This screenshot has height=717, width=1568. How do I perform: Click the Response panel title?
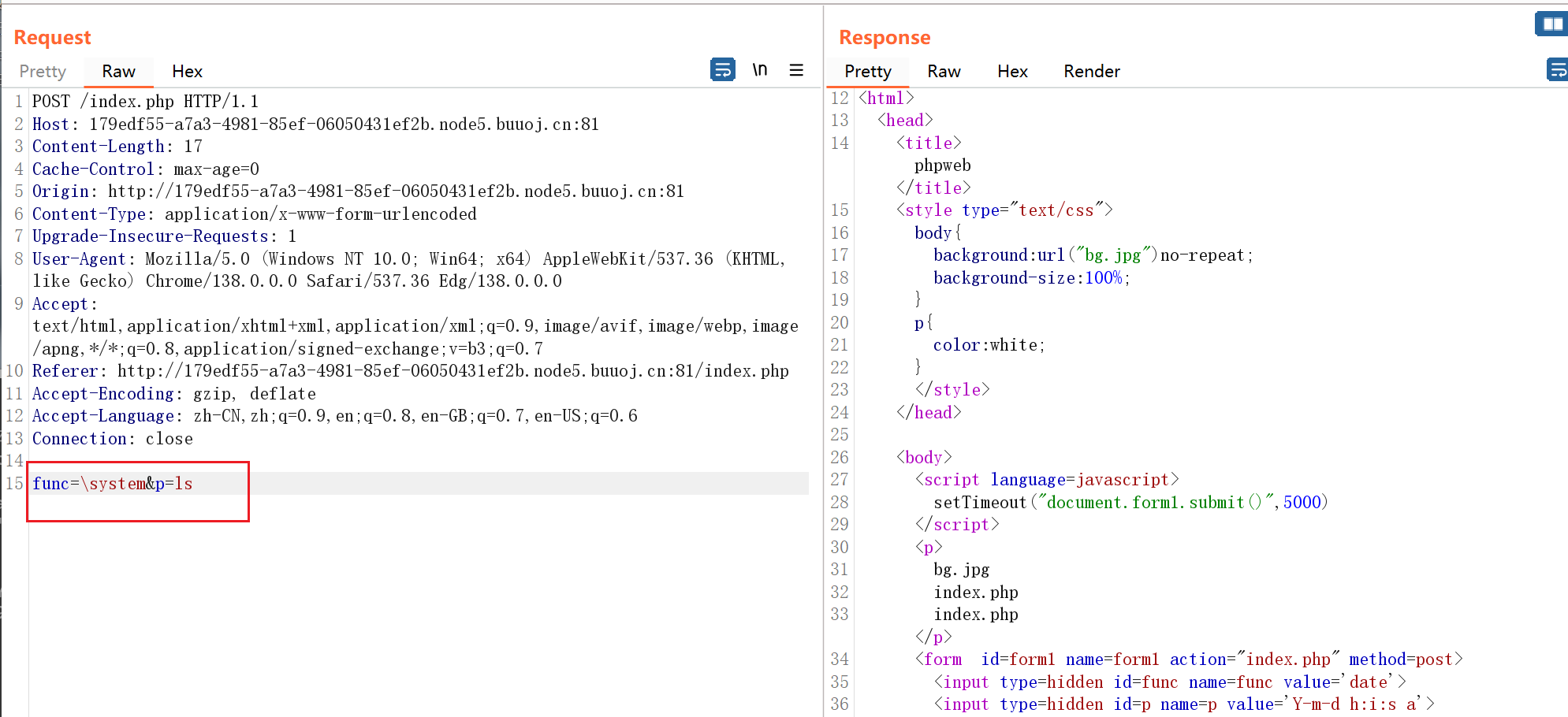885,37
